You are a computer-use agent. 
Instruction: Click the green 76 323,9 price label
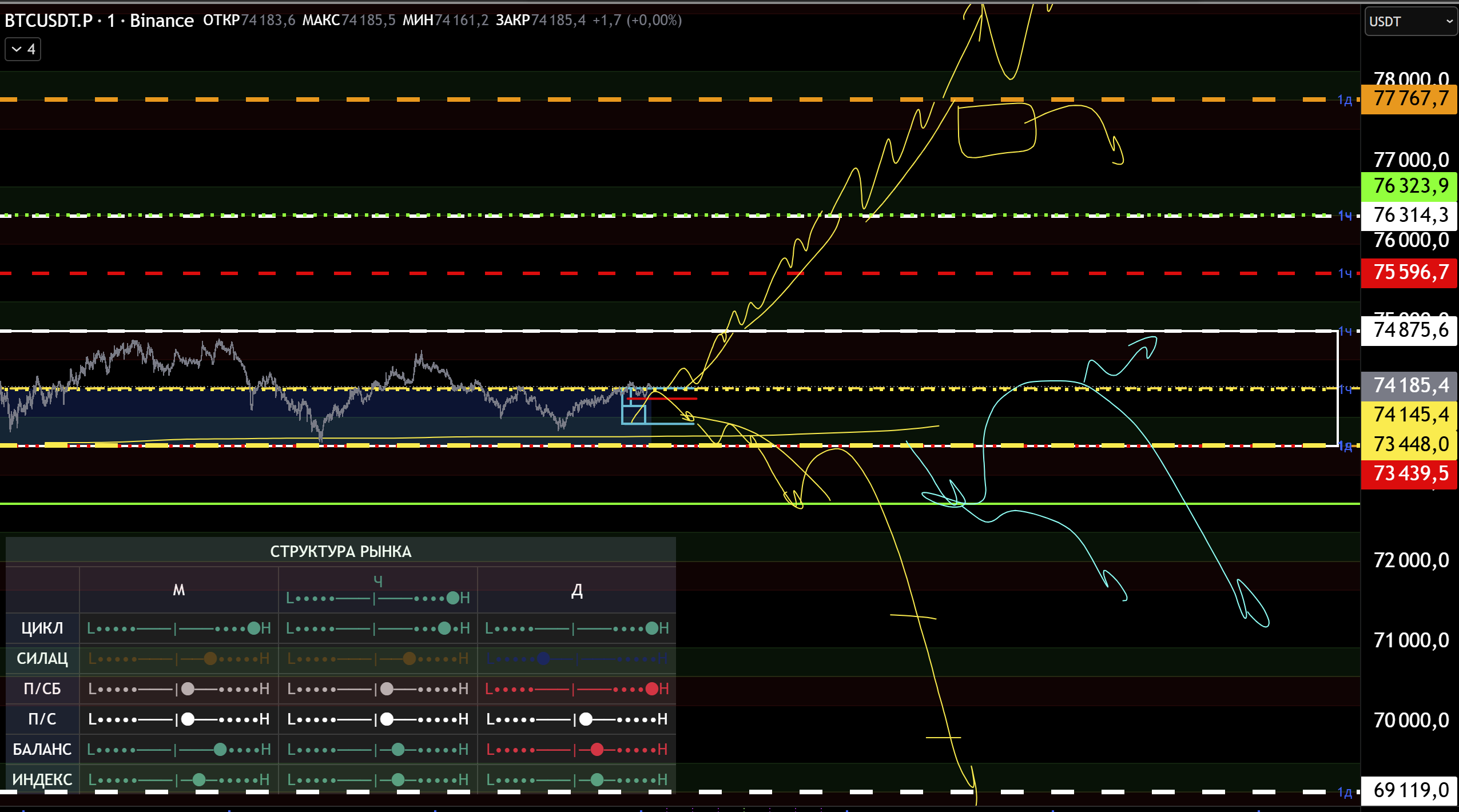1409,186
